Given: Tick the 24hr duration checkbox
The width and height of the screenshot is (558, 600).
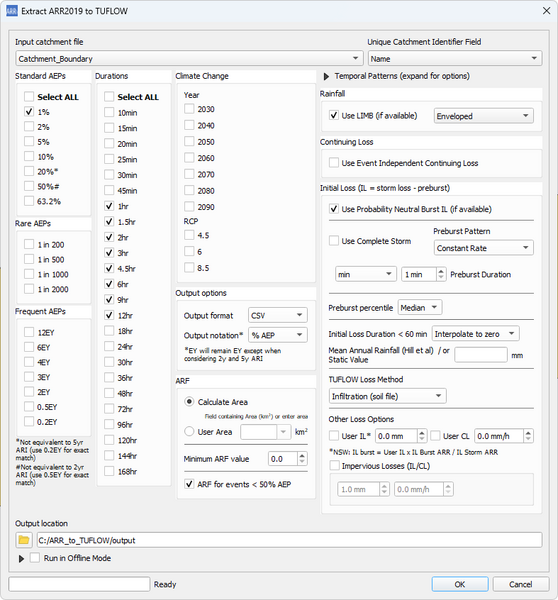Looking at the screenshot, I should (109, 346).
